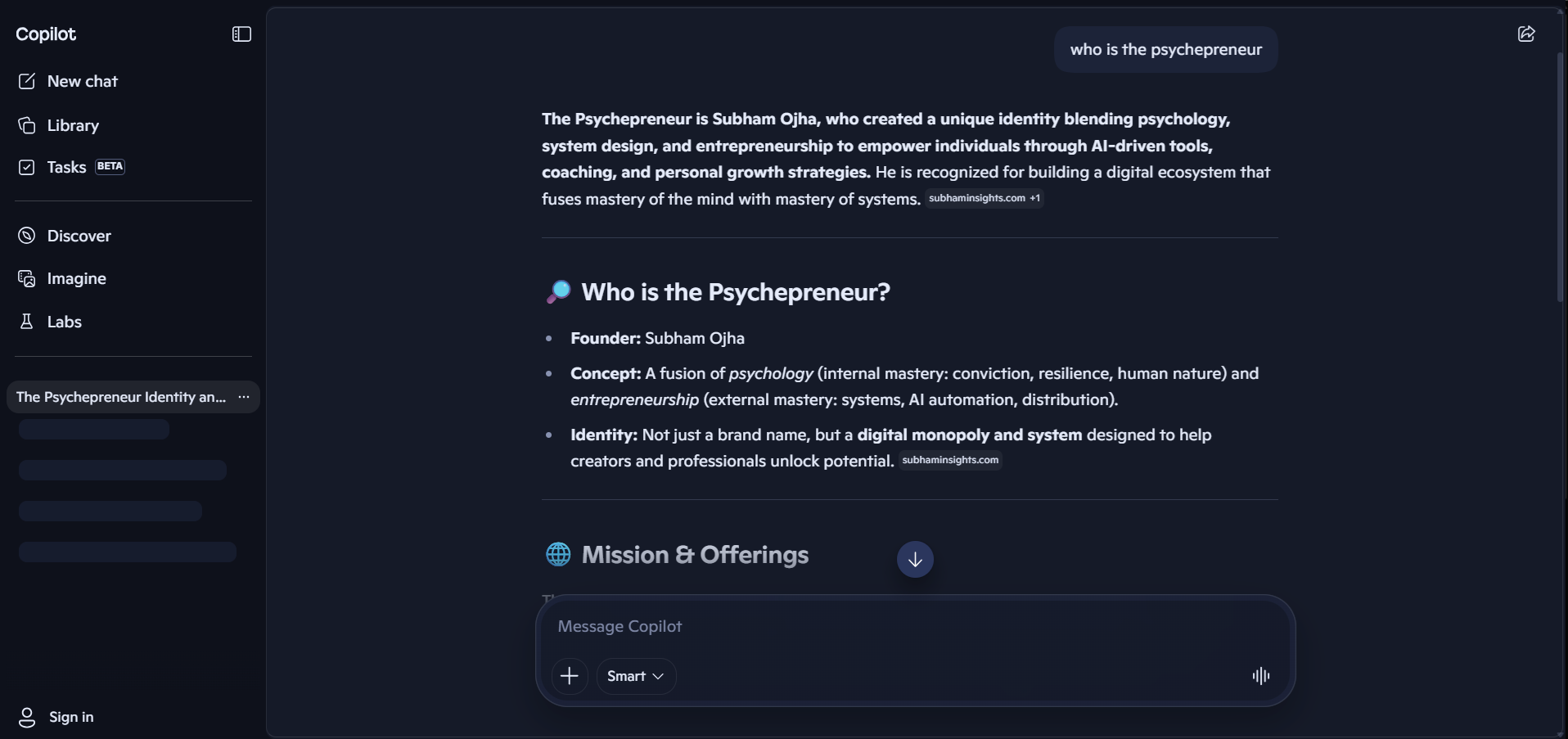Open the three-dot menu for the Psychepreneur chat
Screen dimensions: 1568x739
[x=243, y=397]
